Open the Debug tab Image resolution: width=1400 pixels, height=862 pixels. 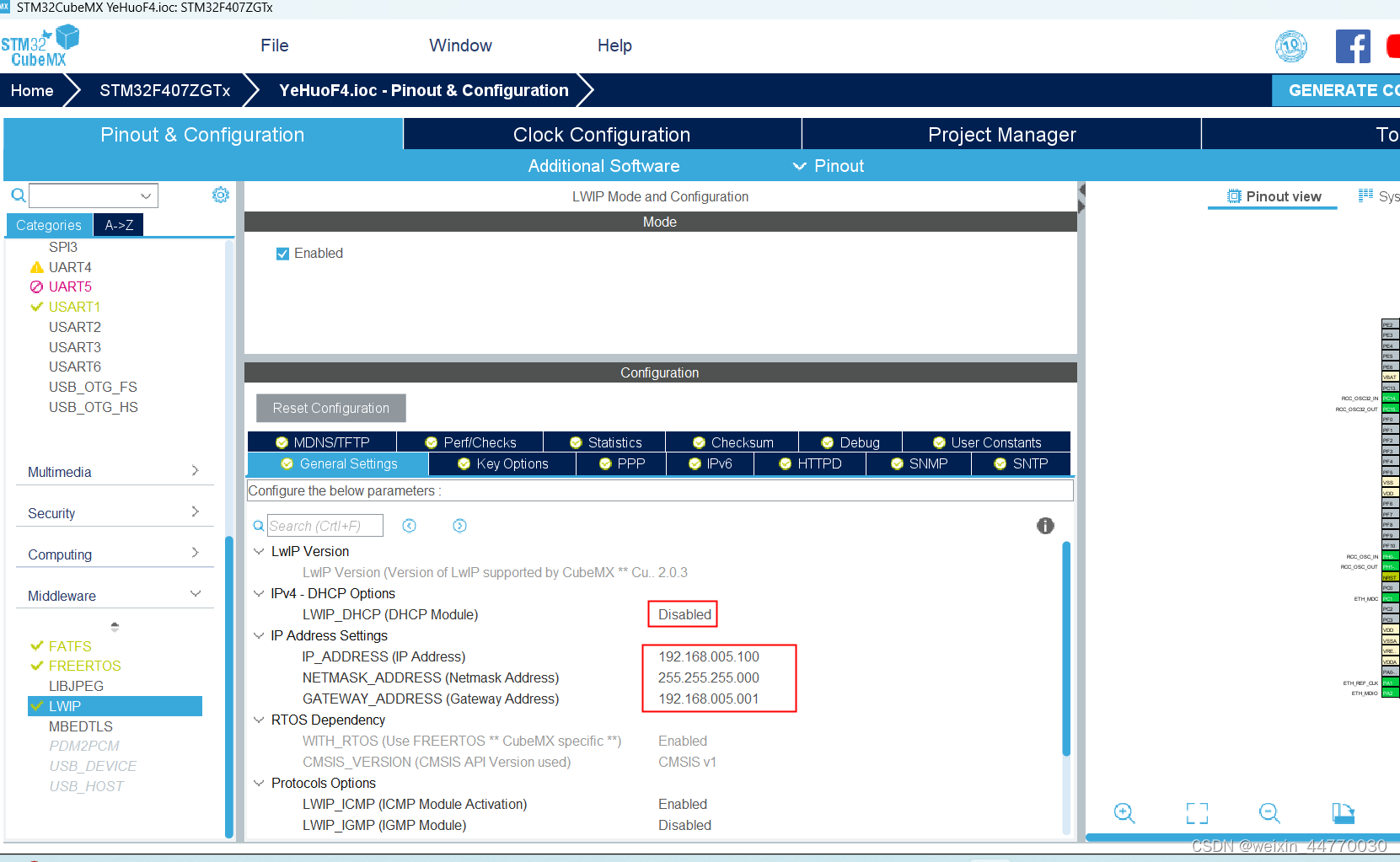pyautogui.click(x=850, y=442)
